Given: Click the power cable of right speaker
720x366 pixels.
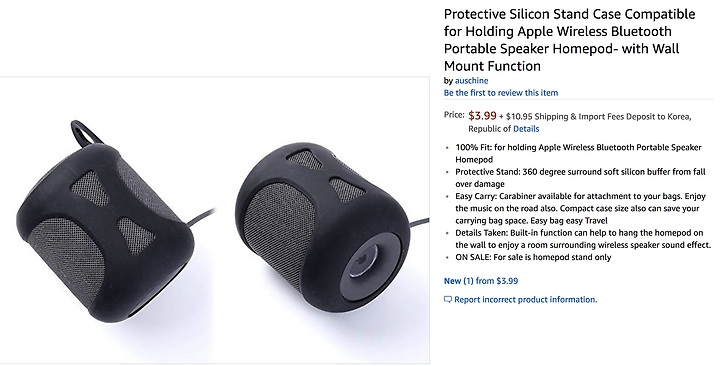Looking at the screenshot, I should pos(419,224).
